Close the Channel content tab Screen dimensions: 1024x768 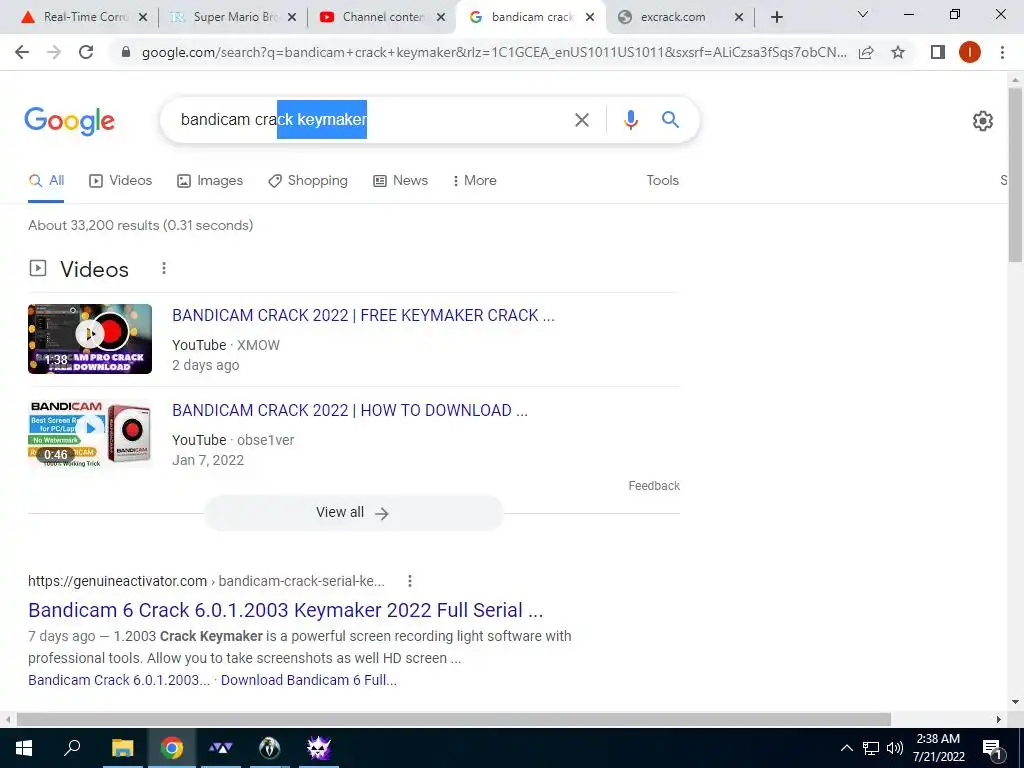(x=441, y=17)
